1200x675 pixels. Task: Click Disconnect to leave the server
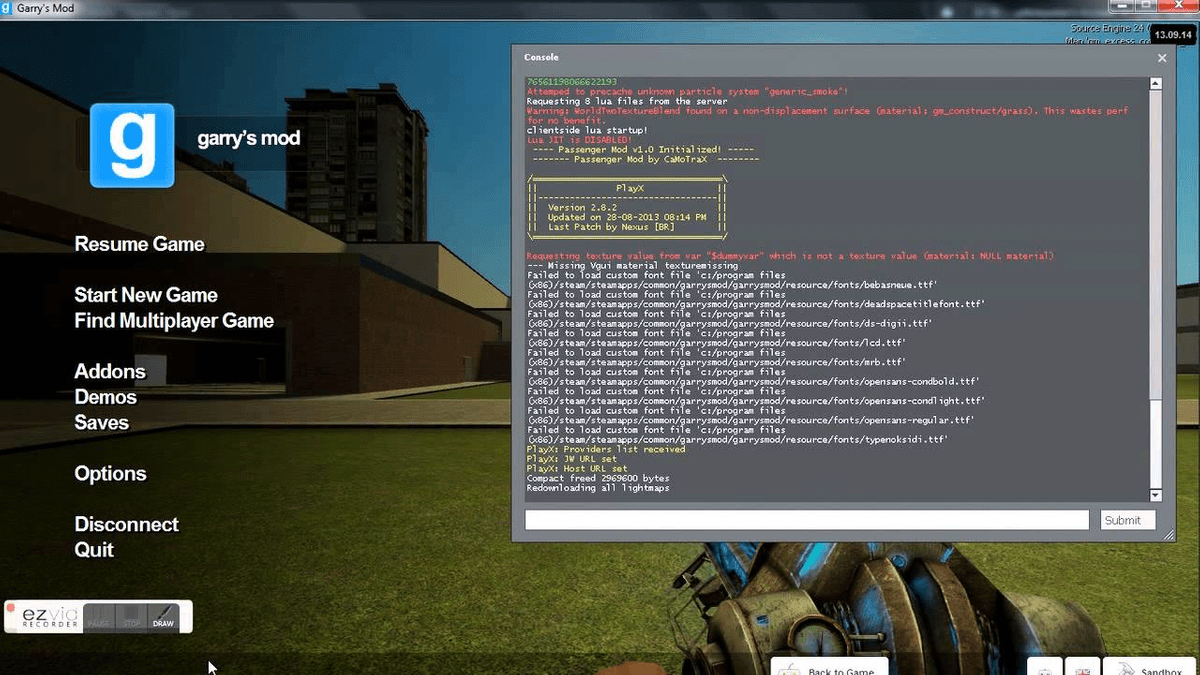(127, 524)
